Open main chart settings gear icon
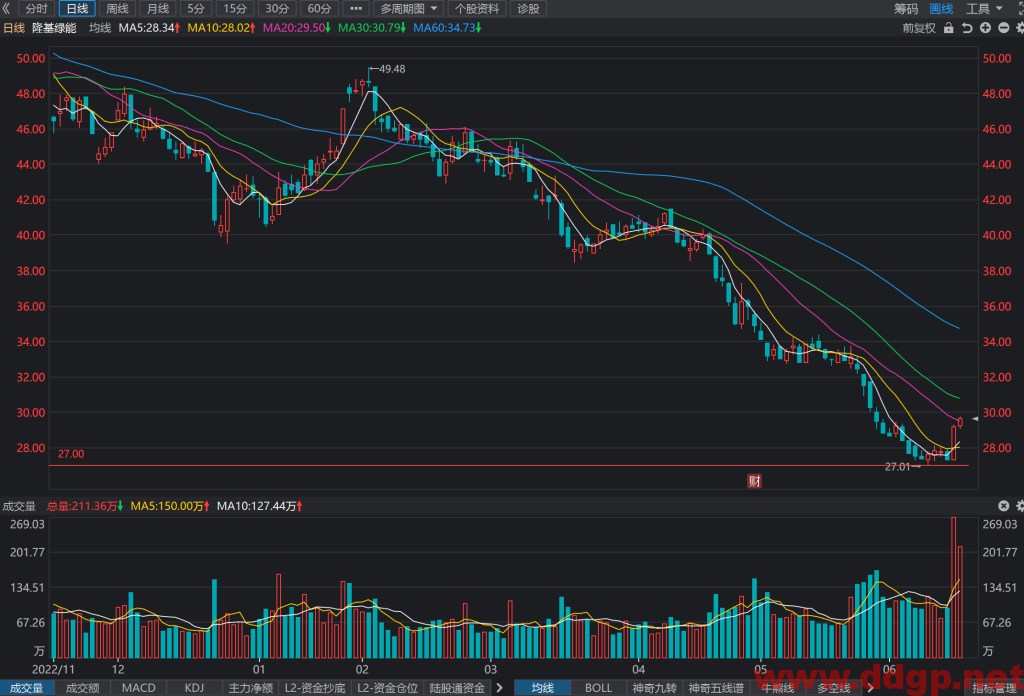This screenshot has width=1024, height=696. [x=1019, y=28]
